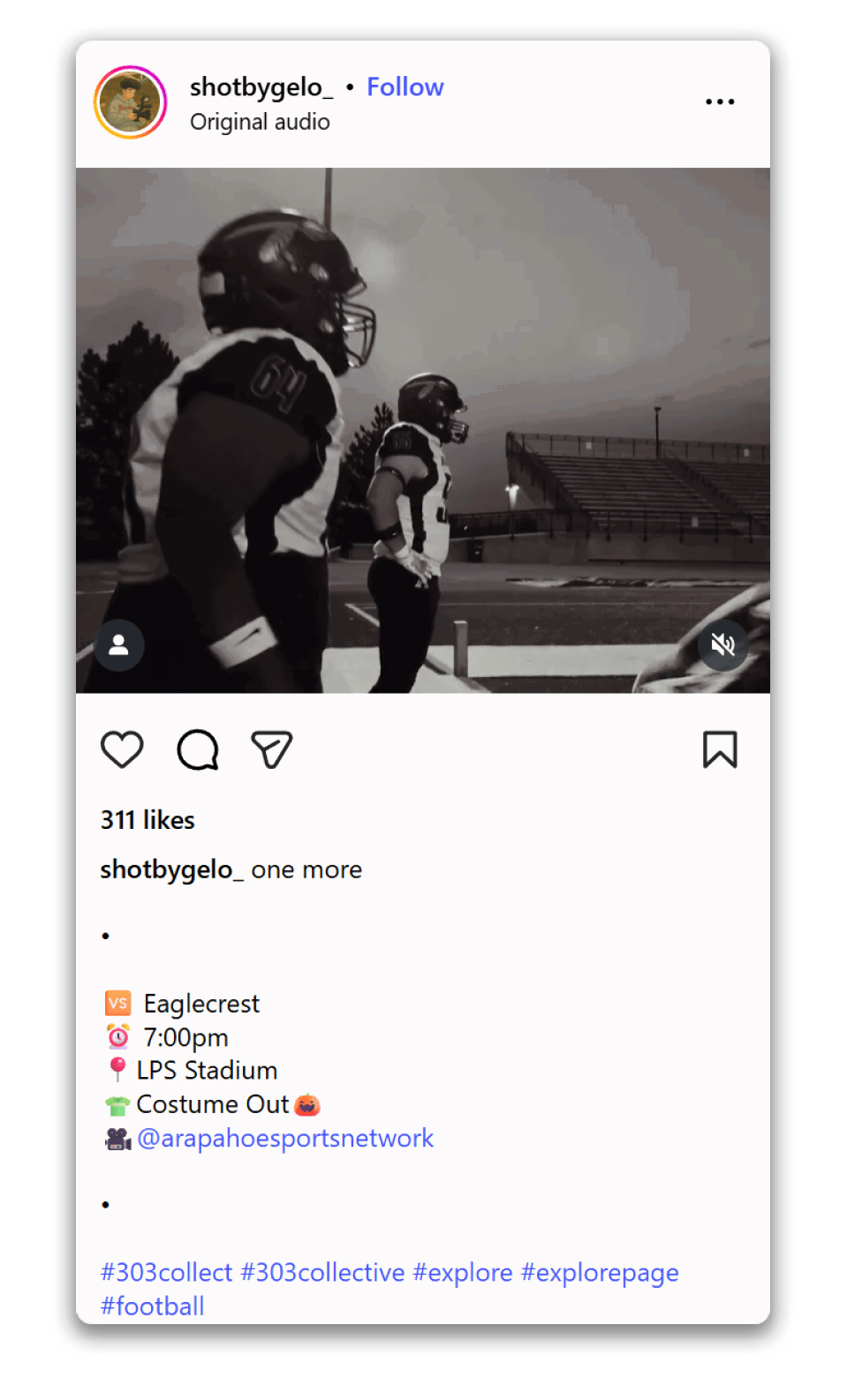Image resolution: width=847 pixels, height=1400 pixels.
Task: Open comments with speech bubble icon
Action: [197, 750]
